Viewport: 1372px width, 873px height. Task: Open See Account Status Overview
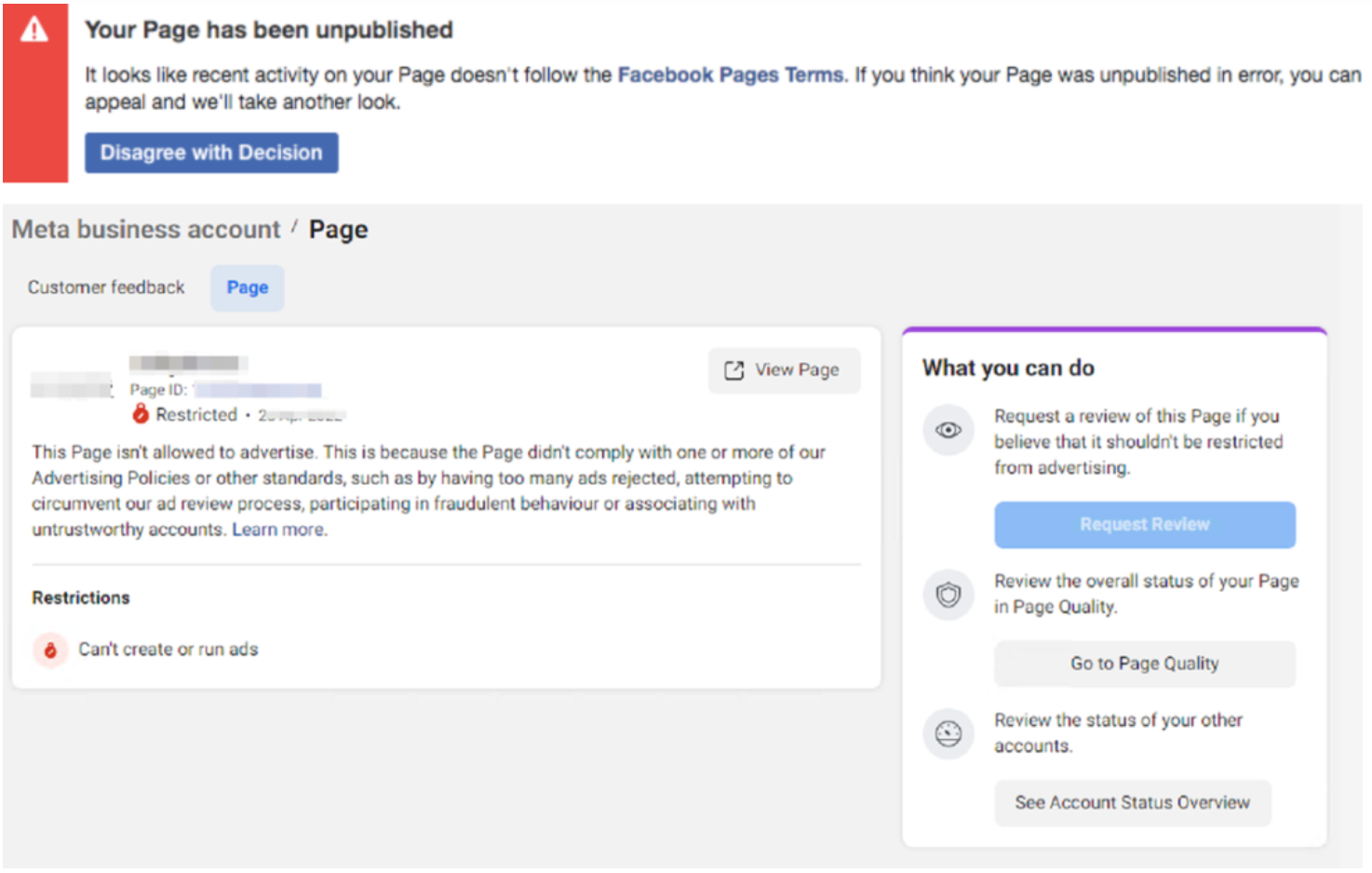point(1133,802)
